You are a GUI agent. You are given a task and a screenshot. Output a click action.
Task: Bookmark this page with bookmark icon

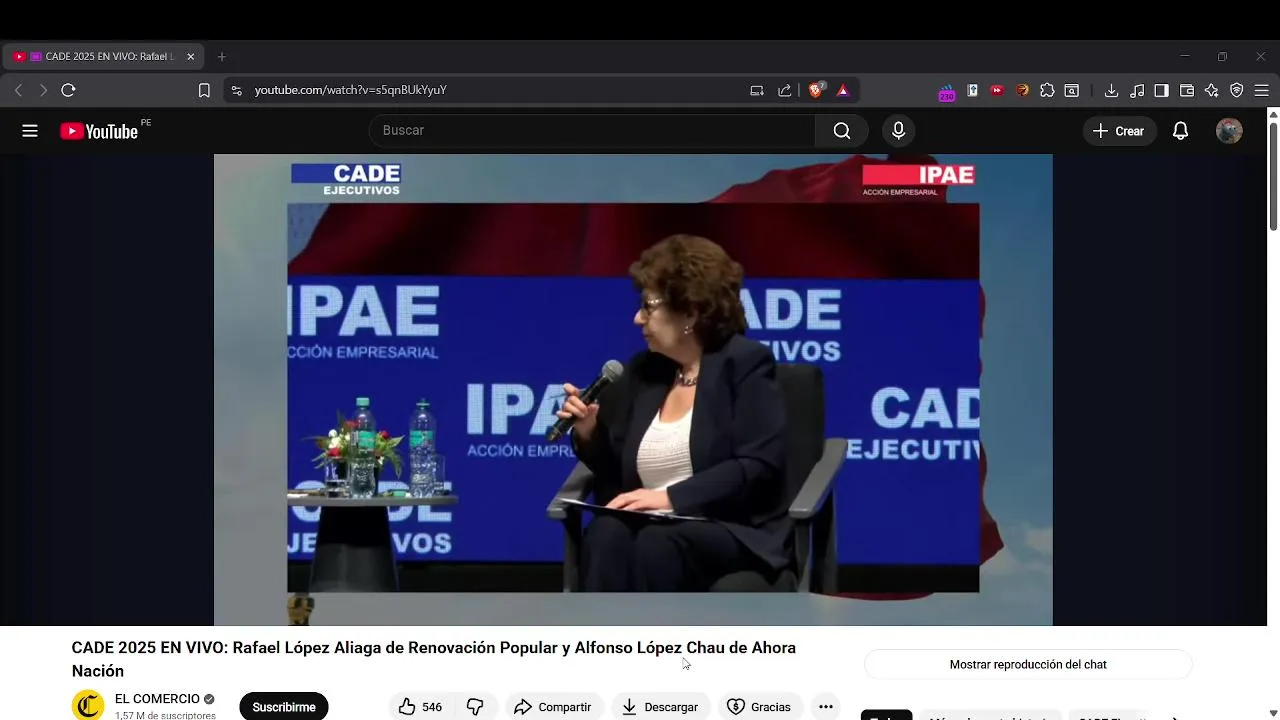point(204,90)
